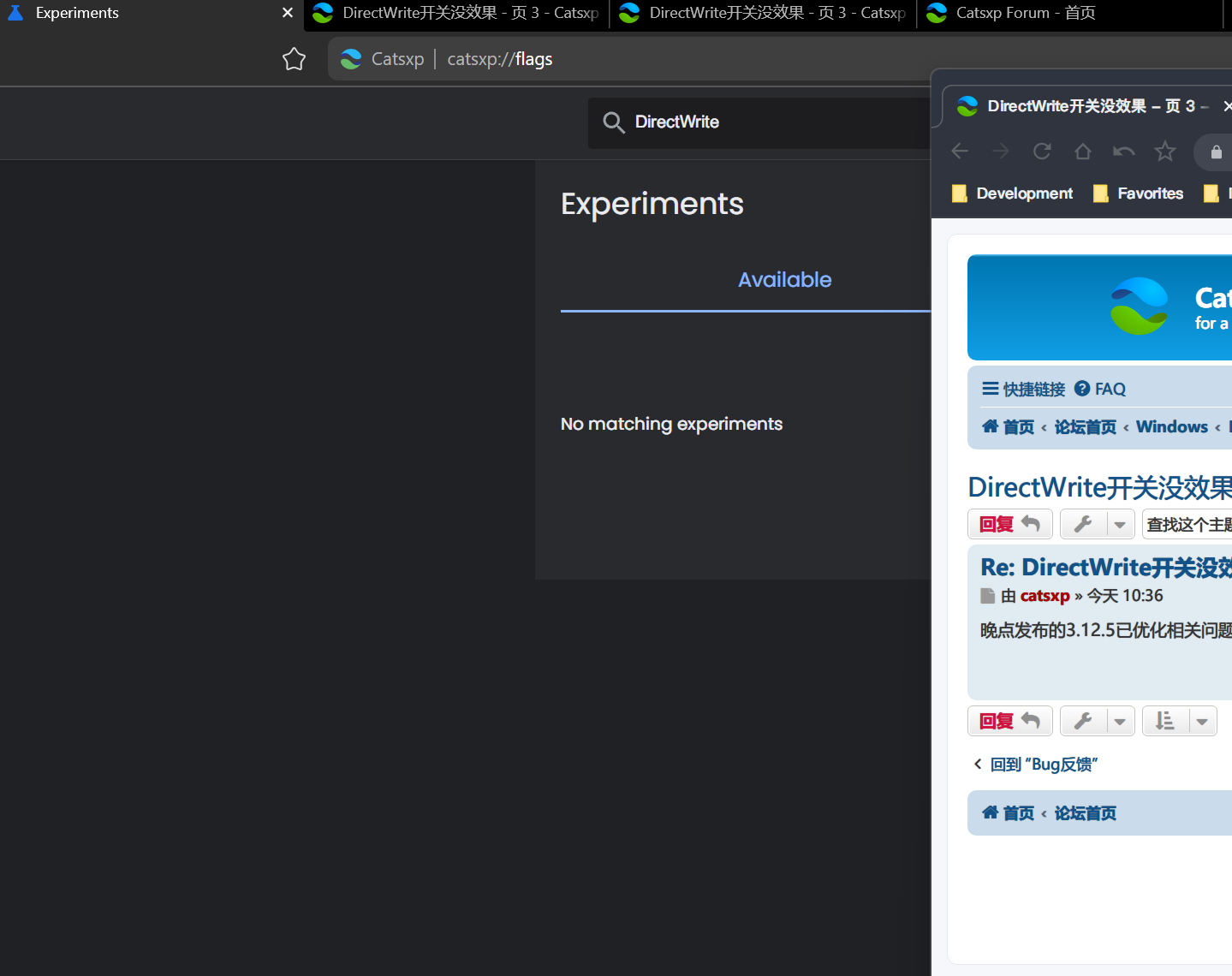Click the Catsxp forum logo
Image resolution: width=1232 pixels, height=976 pixels.
1139,306
